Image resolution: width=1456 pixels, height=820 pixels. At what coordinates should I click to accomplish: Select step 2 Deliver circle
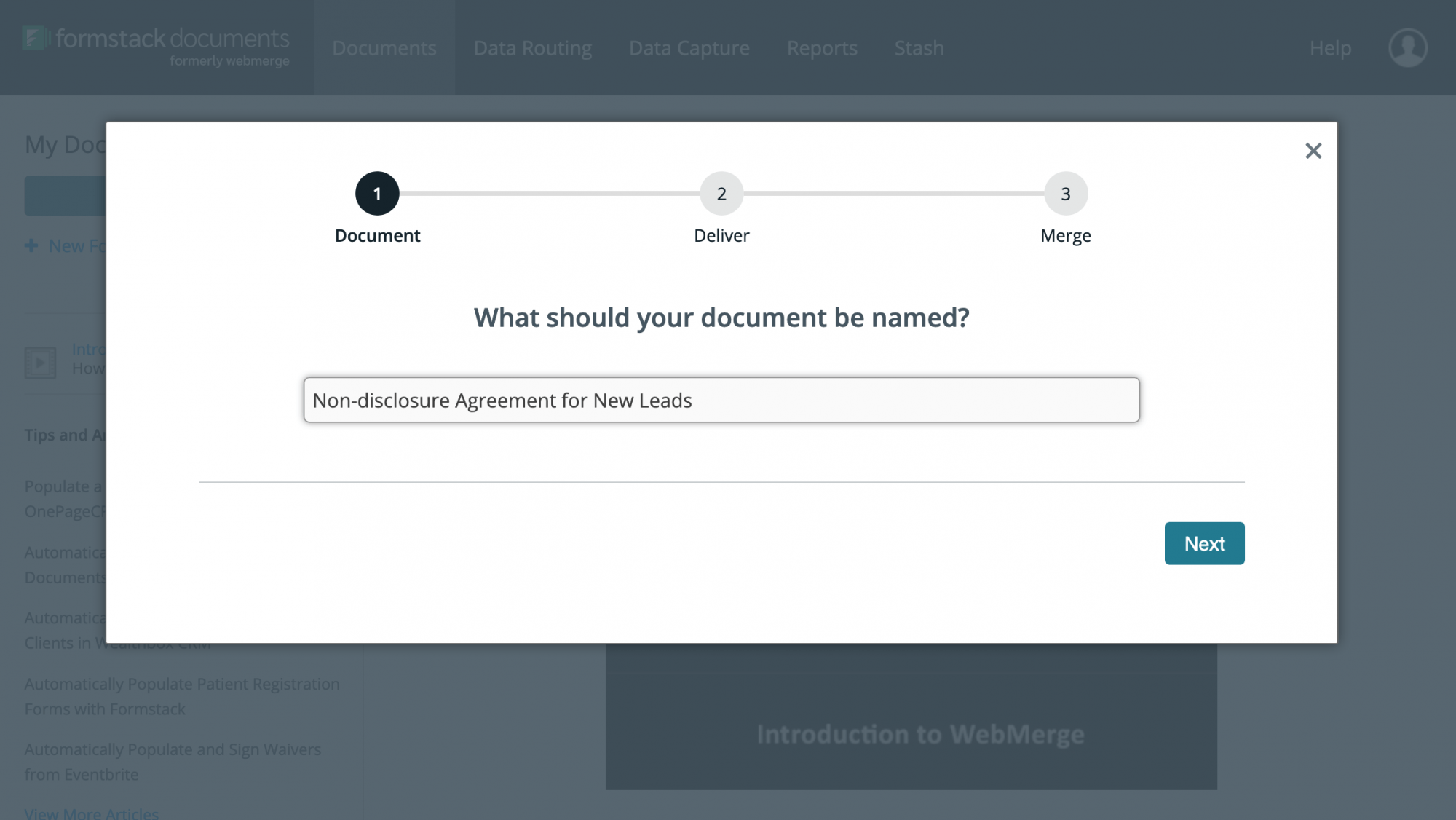tap(721, 193)
